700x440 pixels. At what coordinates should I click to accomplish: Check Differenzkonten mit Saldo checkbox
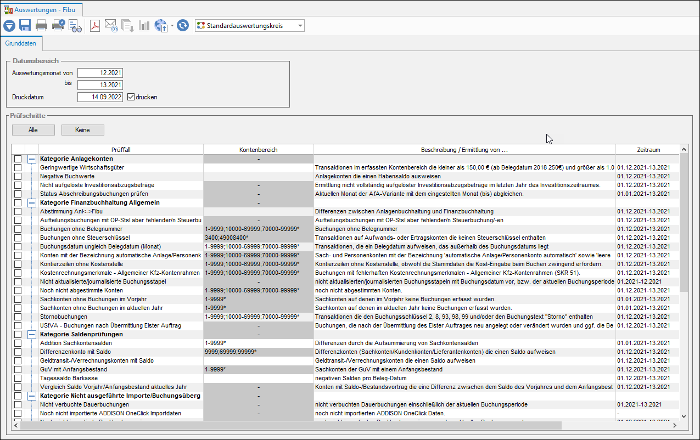(17, 352)
